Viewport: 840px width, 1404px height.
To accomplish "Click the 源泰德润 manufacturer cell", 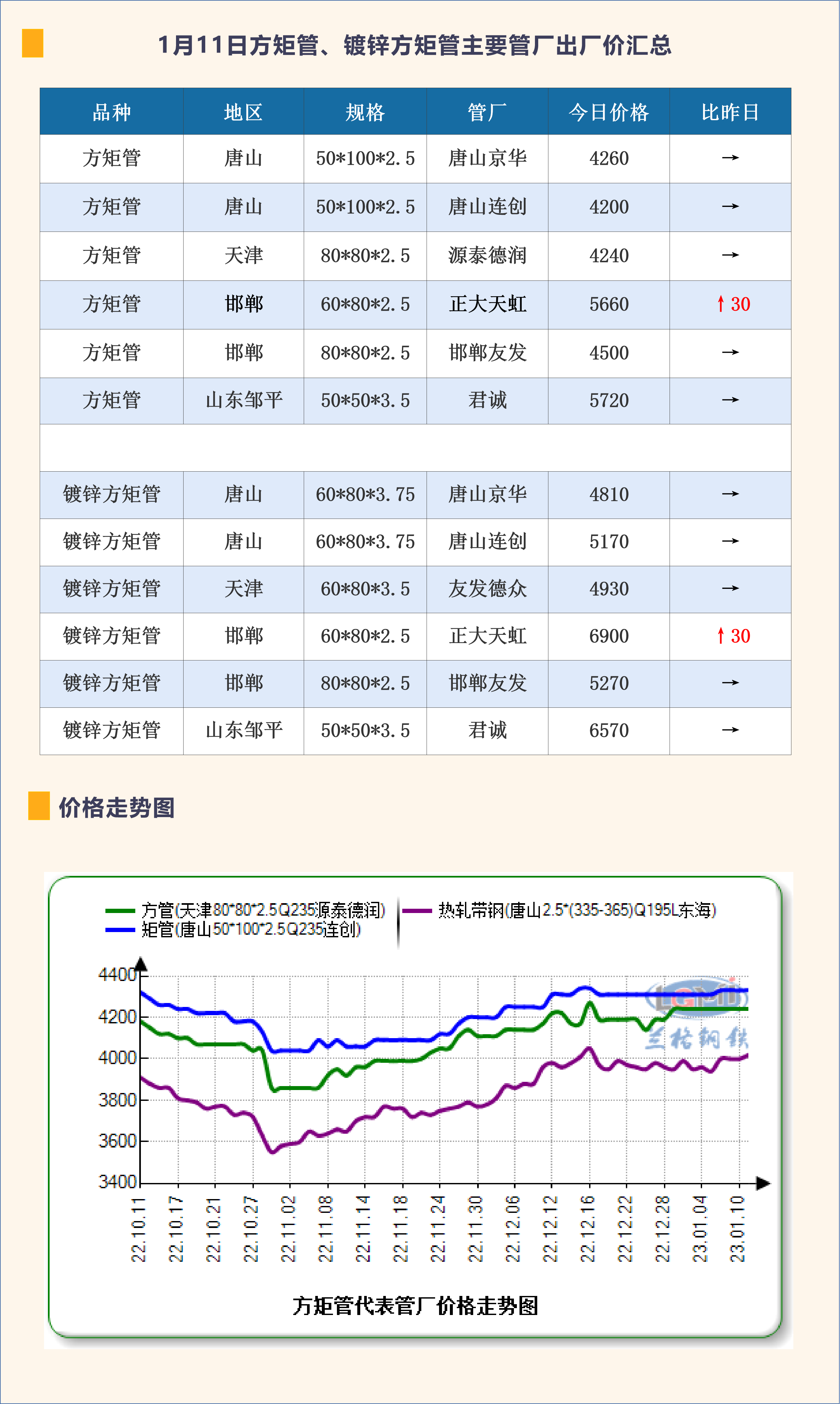I will point(487,256).
